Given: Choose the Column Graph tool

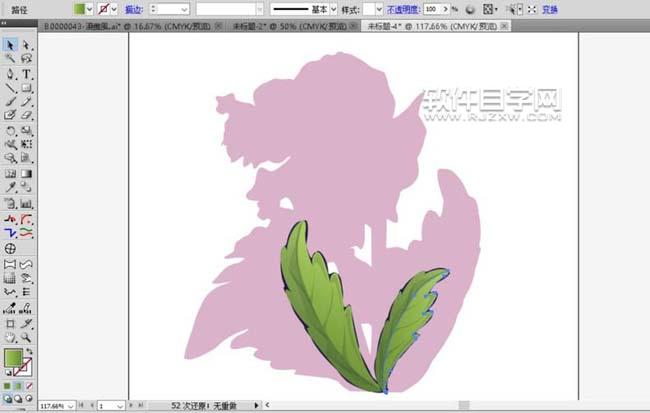Looking at the screenshot, I should (27, 203).
